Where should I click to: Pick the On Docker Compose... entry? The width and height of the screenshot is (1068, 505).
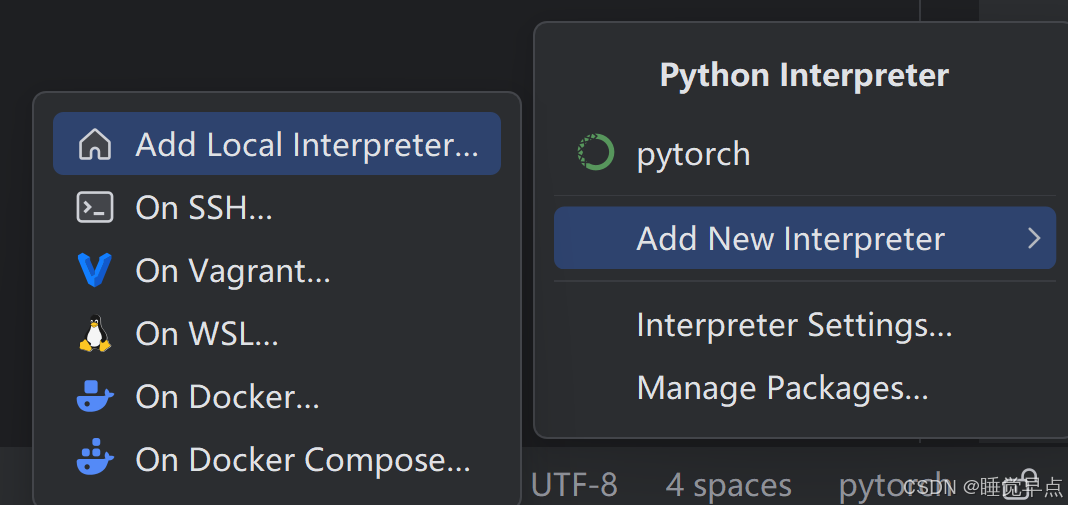click(x=303, y=460)
